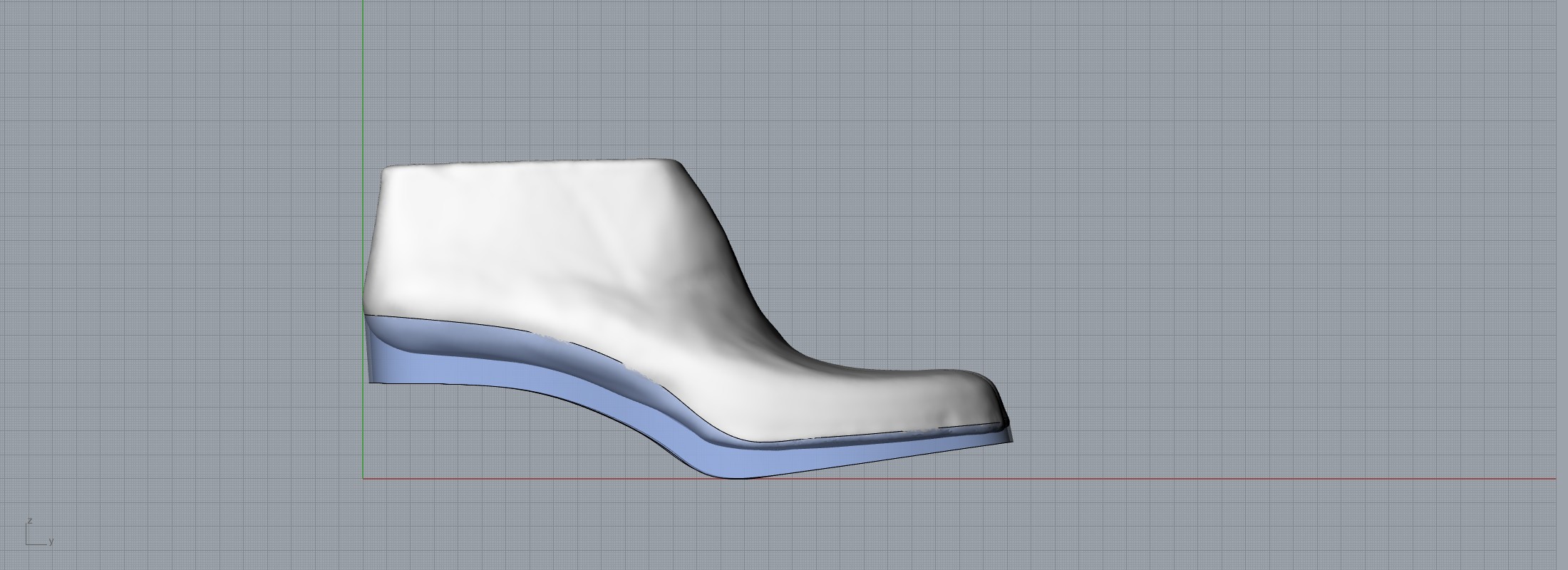The height and width of the screenshot is (570, 1568).
Task: Click the top back corner of the last
Action: 386,170
